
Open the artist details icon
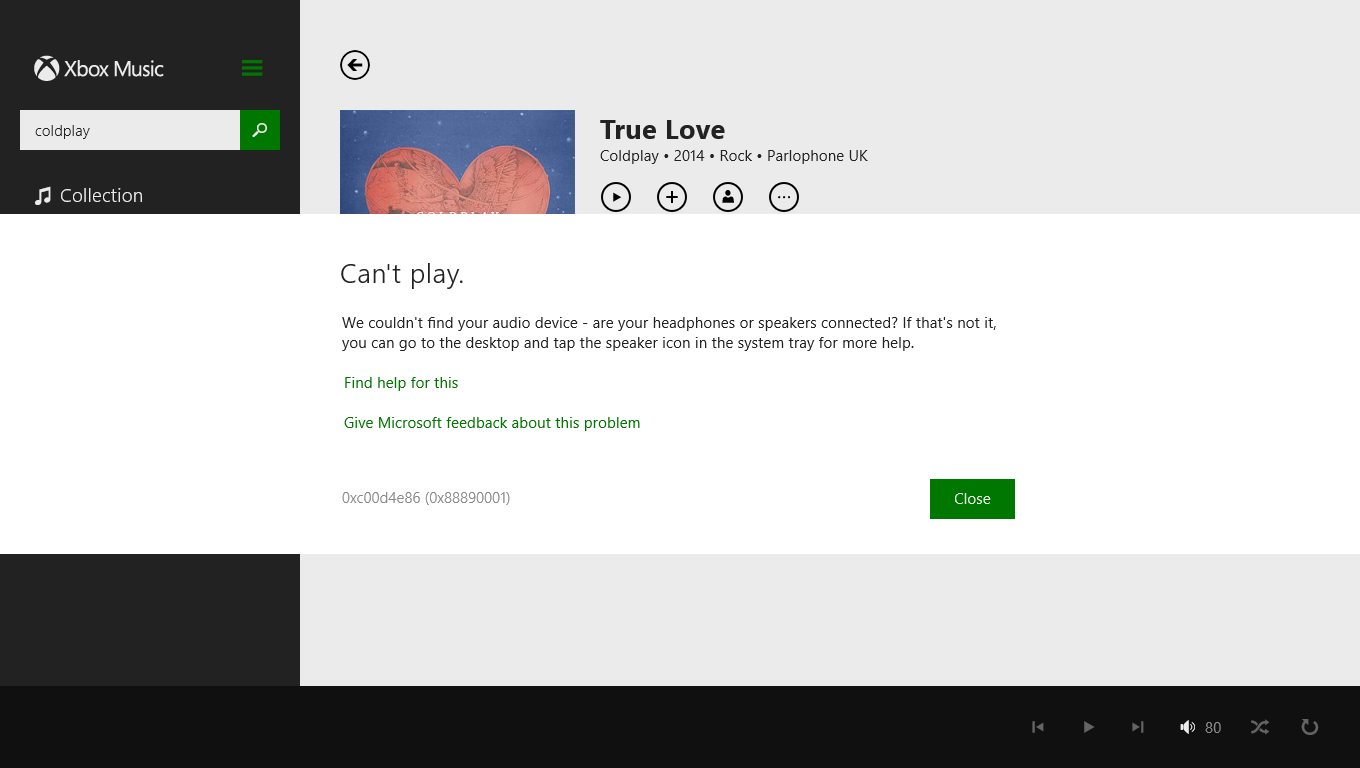(728, 197)
